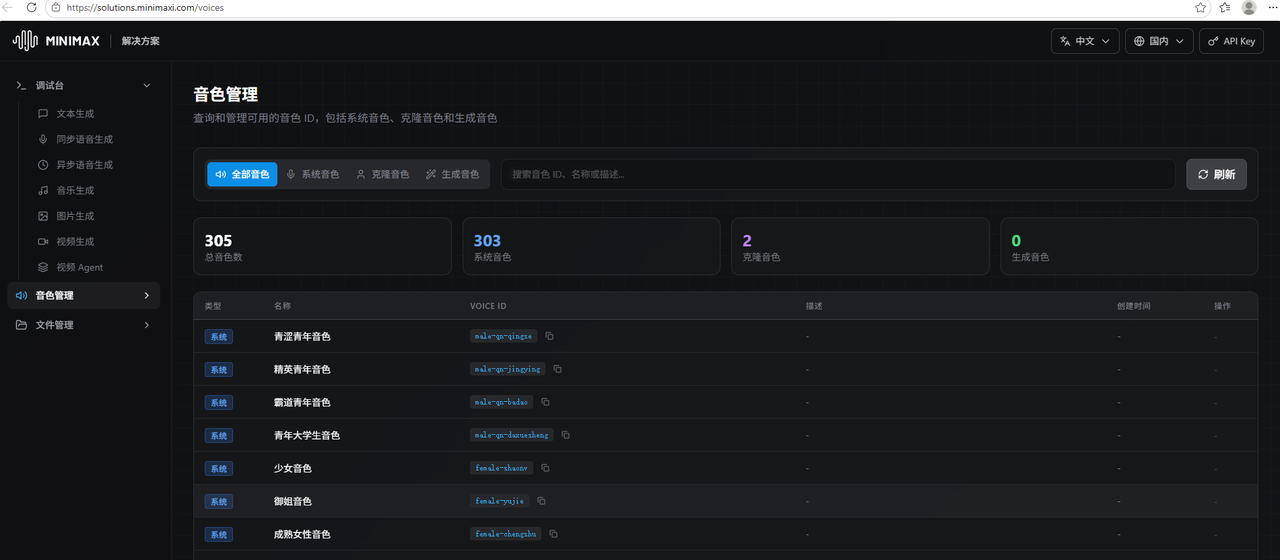Click the browser back arrow

(9, 7)
